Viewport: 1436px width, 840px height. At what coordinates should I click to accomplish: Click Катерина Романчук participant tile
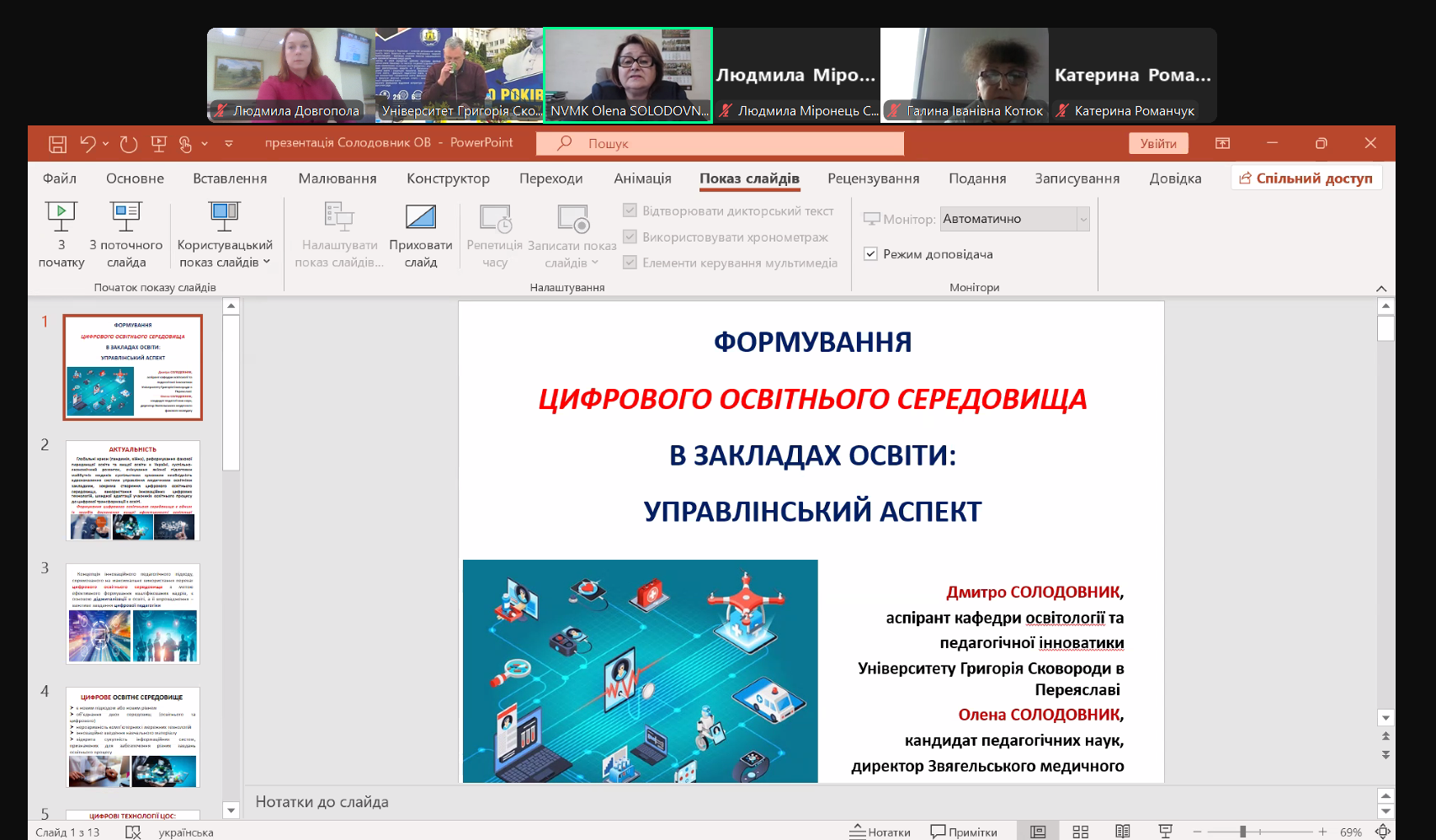[1133, 75]
